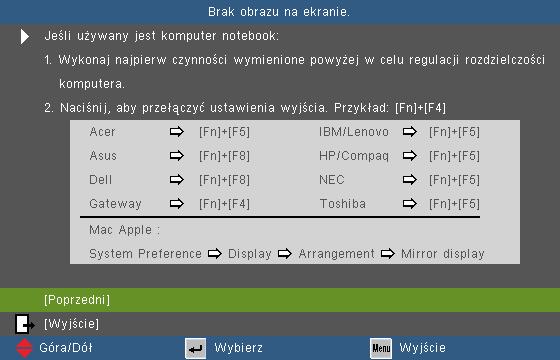Click the 'Góra/Dół' label in footer
560x360 pixels.
pos(66,348)
